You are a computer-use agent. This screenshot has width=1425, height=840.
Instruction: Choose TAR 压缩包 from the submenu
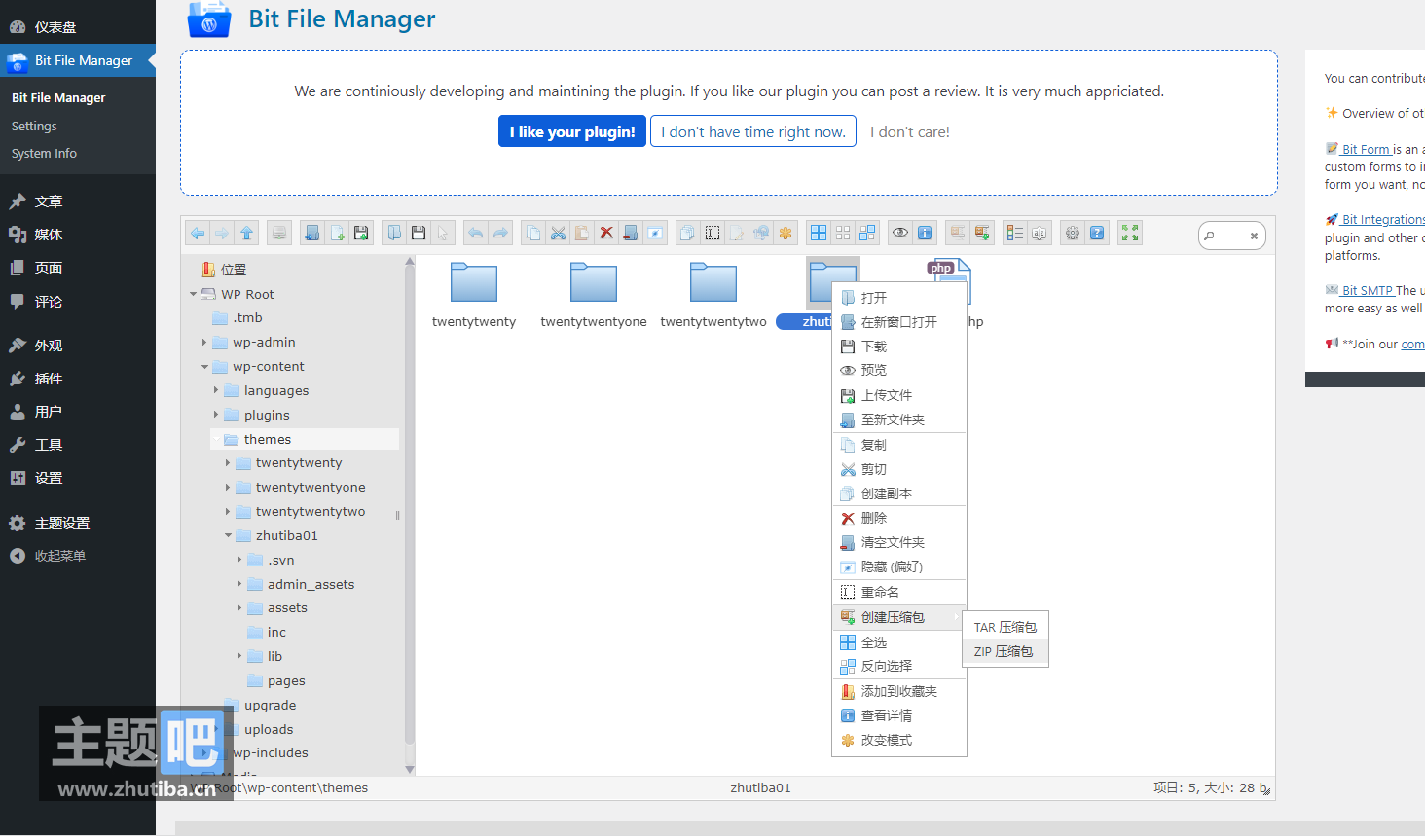point(1005,628)
